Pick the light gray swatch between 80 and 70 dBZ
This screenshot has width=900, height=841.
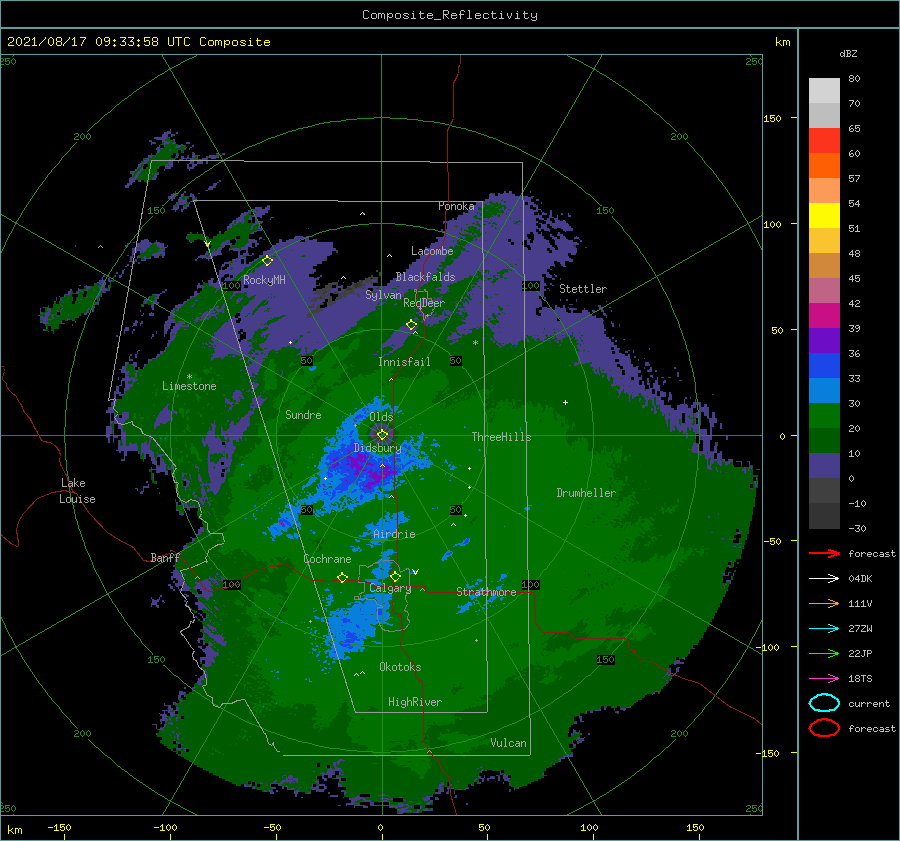coord(824,91)
